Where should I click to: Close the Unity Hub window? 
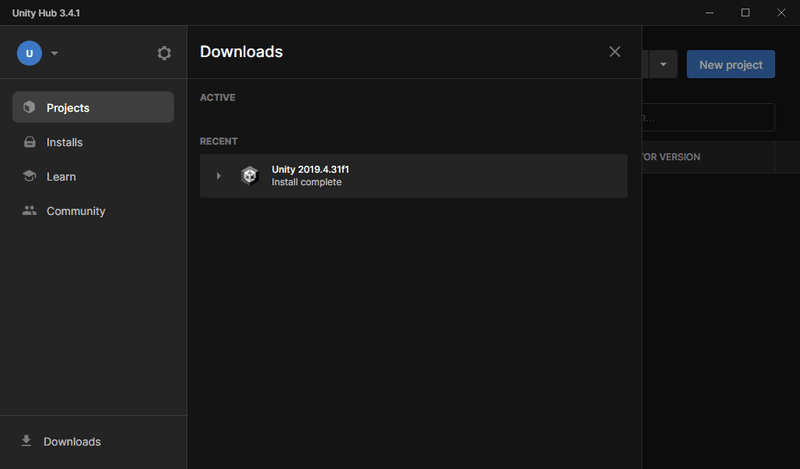click(781, 13)
